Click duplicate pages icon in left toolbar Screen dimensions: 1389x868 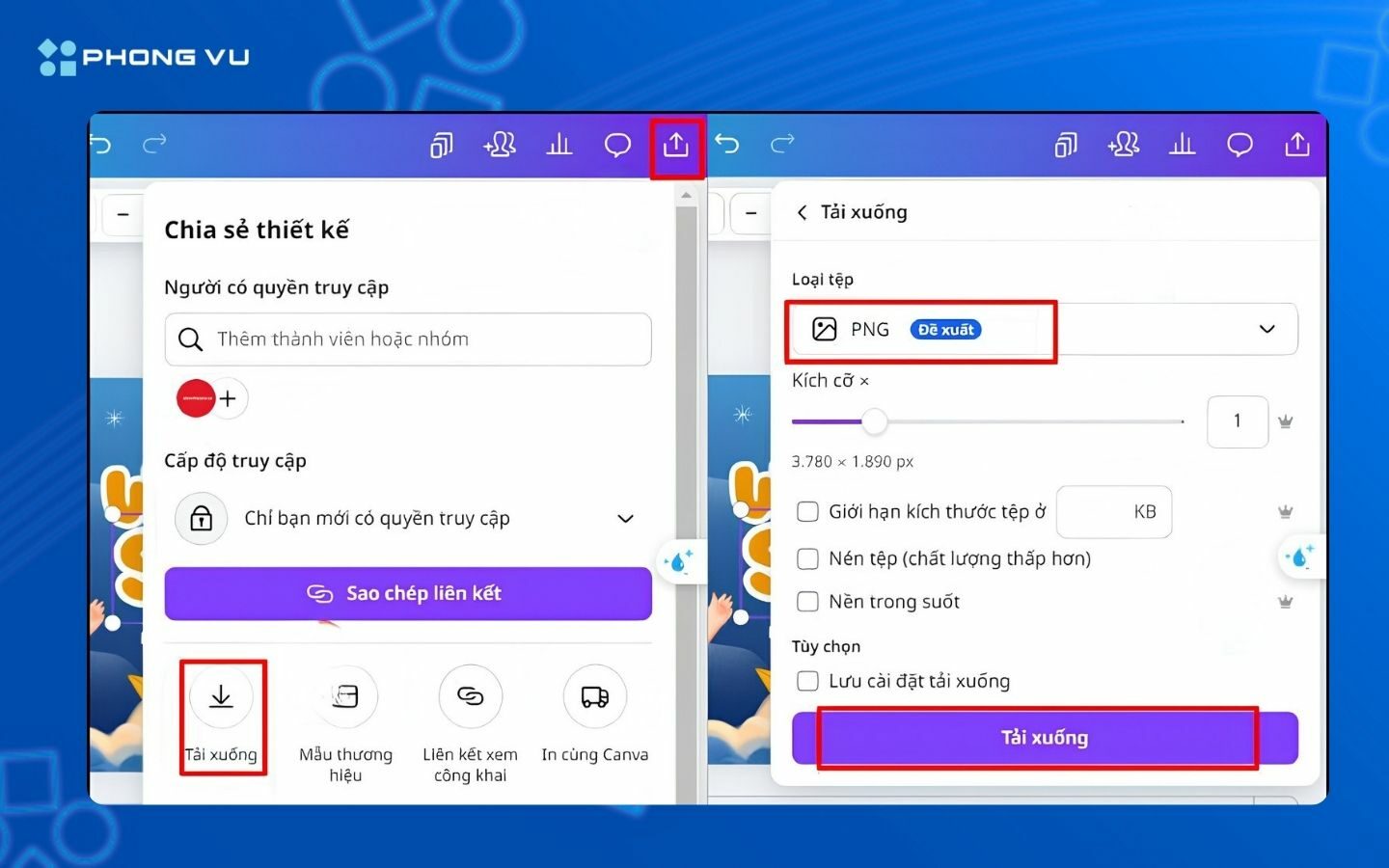pos(441,146)
